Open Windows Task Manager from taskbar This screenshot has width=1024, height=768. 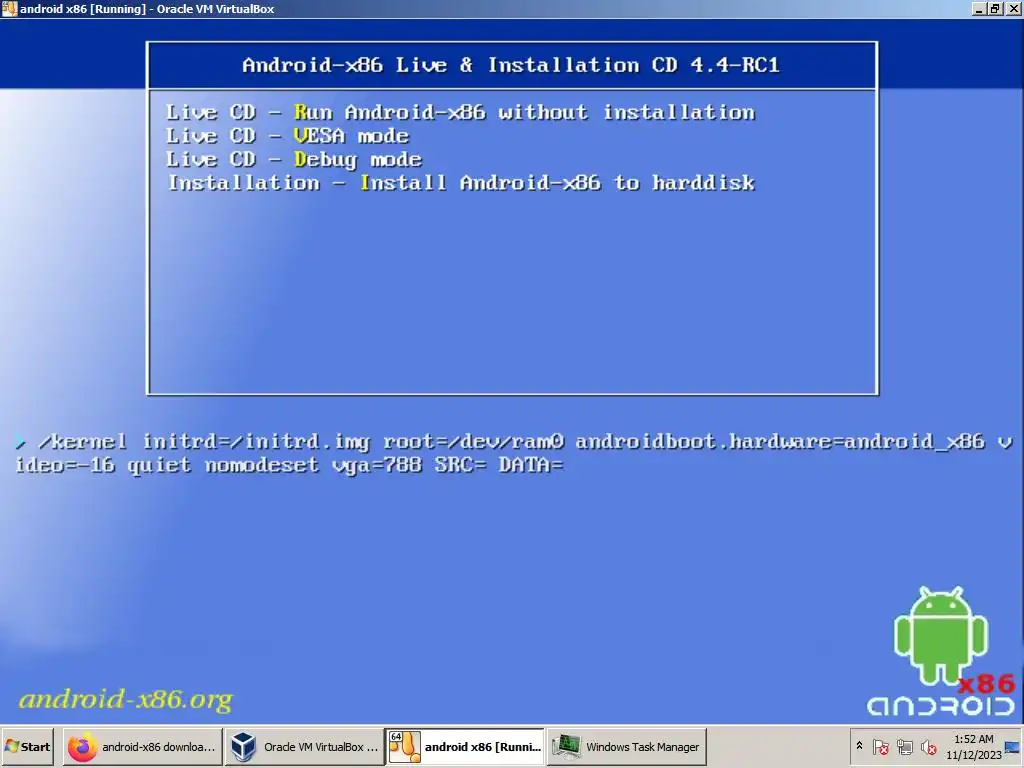point(626,746)
